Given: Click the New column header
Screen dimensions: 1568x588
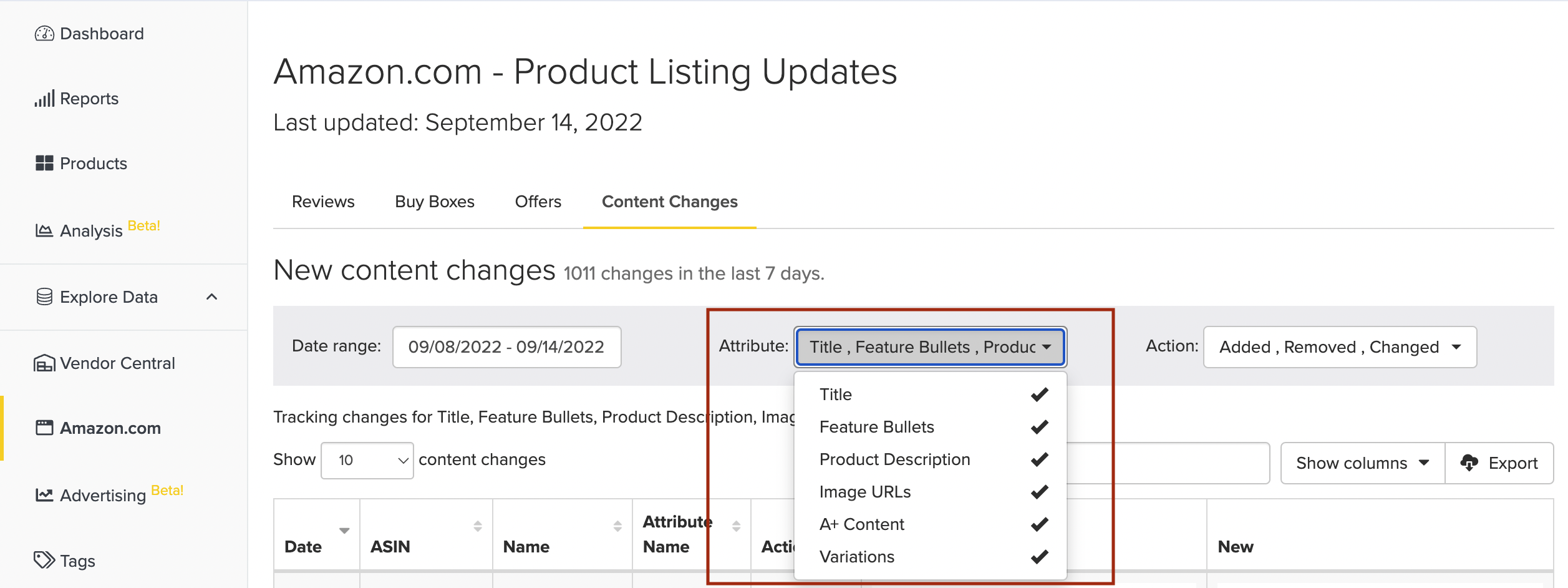Looking at the screenshot, I should click(1236, 547).
